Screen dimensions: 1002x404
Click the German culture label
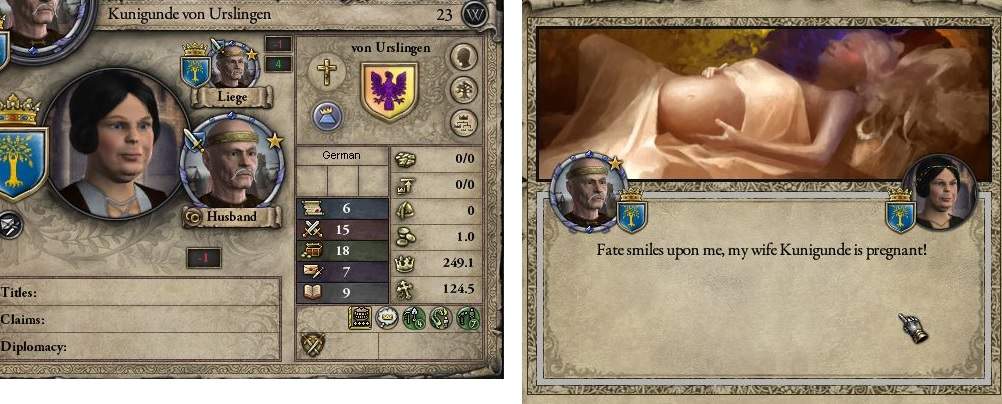(342, 155)
